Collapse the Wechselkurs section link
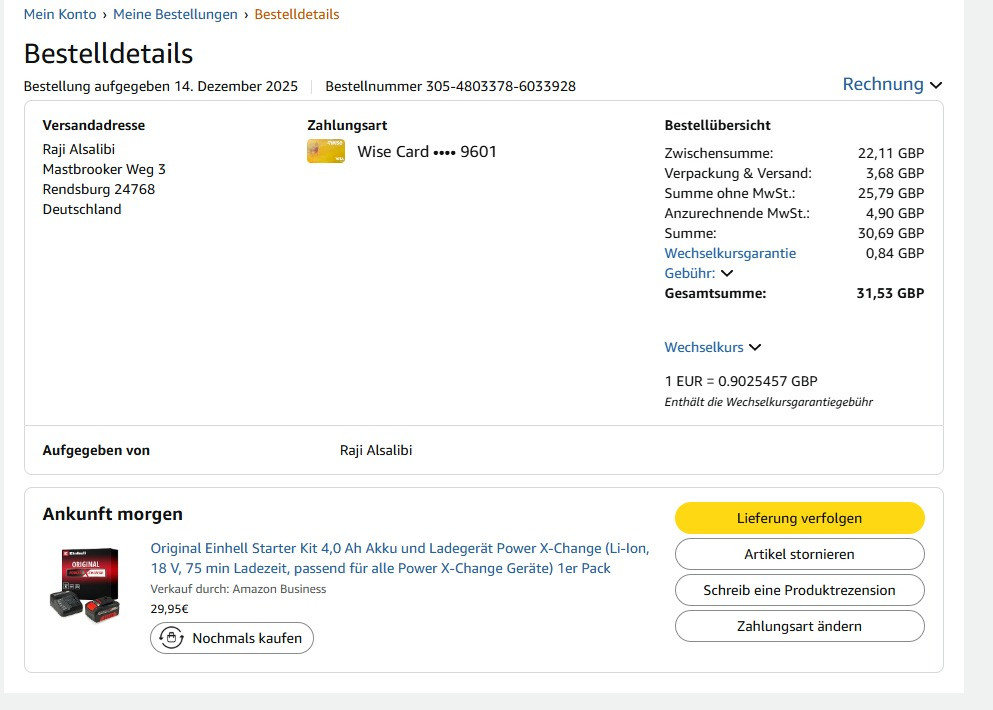Viewport: 993px width, 710px height. coord(704,347)
